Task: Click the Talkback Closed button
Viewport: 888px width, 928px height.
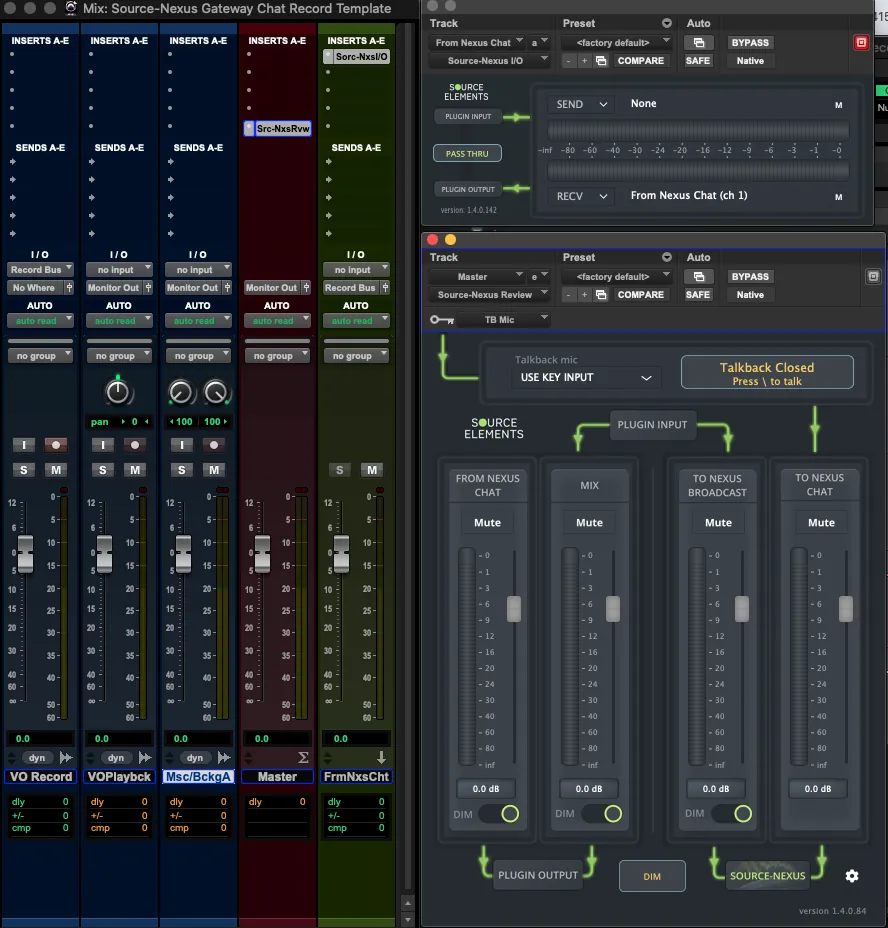Action: click(x=767, y=373)
